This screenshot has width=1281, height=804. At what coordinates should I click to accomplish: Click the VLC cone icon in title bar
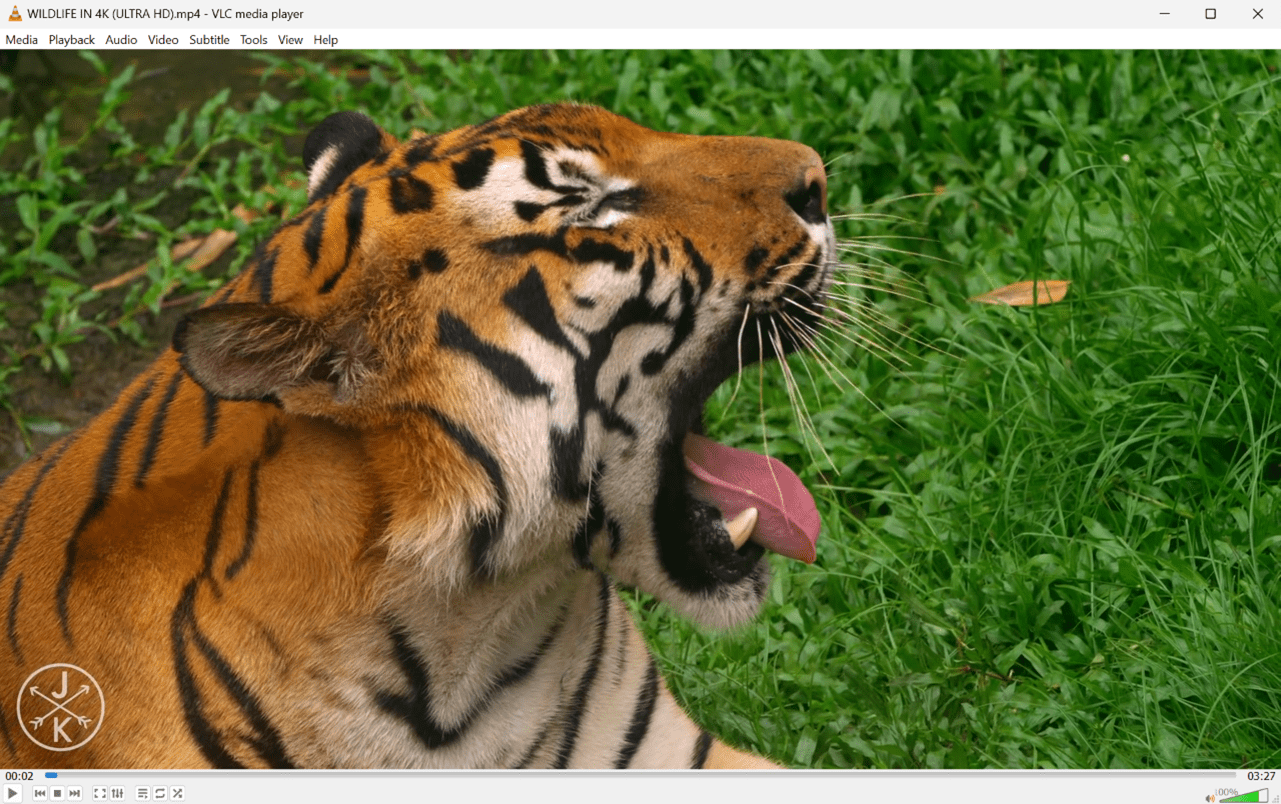[x=13, y=13]
